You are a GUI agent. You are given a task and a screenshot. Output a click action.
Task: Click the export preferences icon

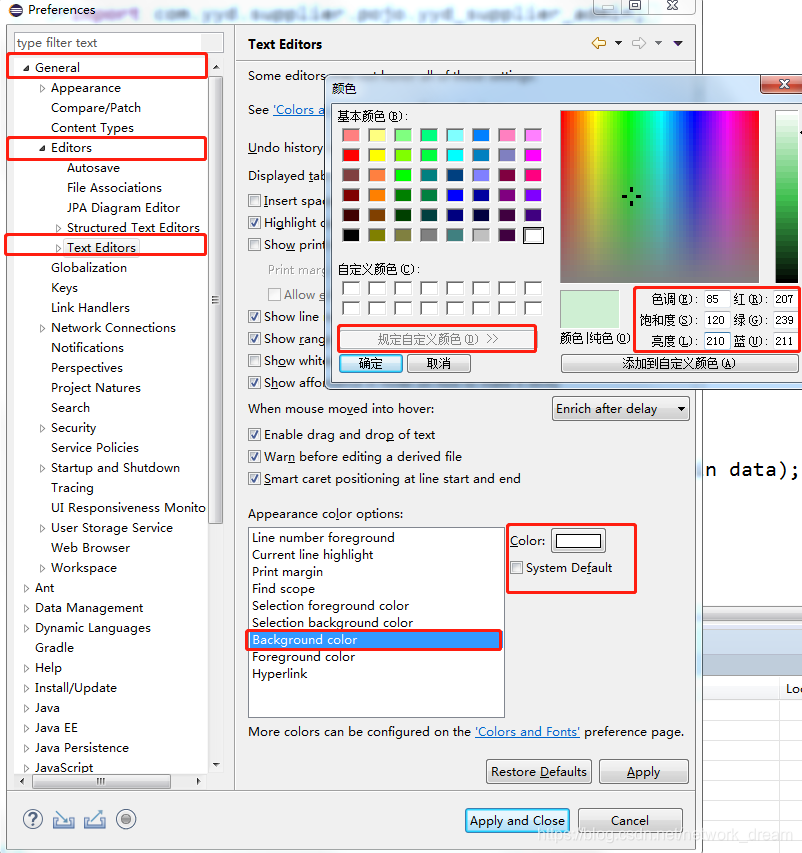[95, 820]
